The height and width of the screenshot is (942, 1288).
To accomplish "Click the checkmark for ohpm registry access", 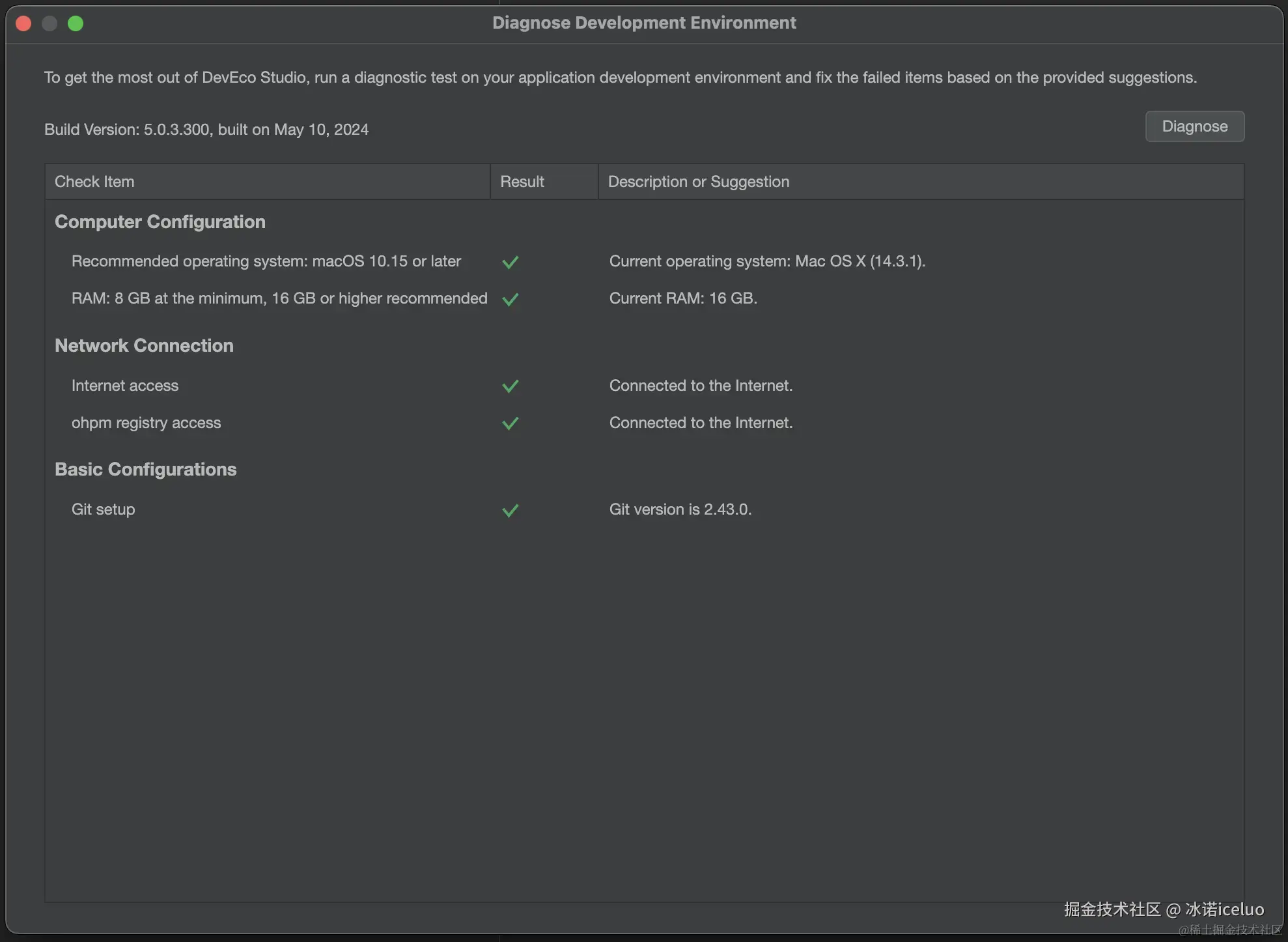I will coord(511,423).
